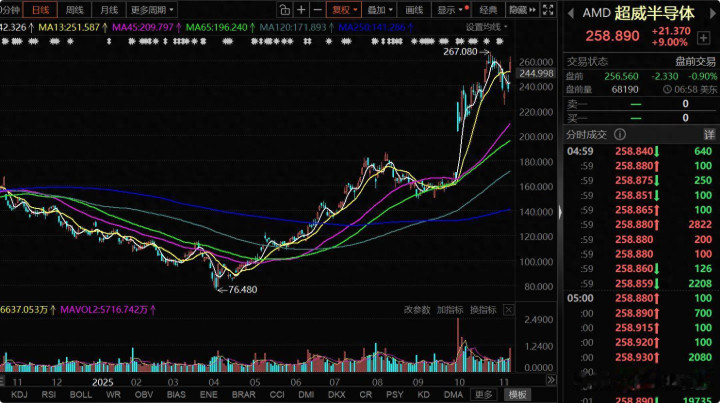720x403 pixels.
Task: Click 加指标 to add indicator
Action: [450, 310]
